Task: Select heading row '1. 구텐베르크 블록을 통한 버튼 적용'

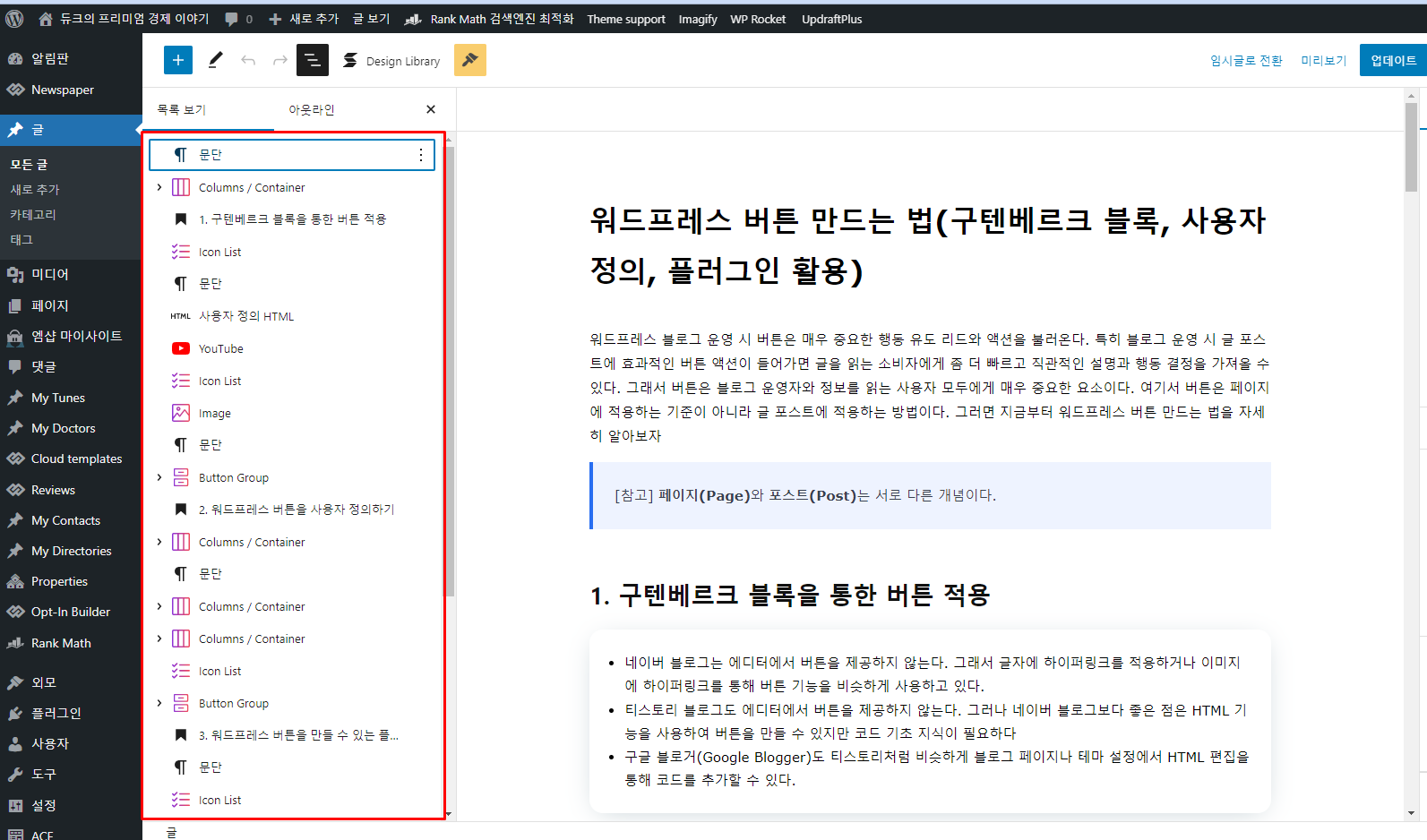Action: [292, 219]
